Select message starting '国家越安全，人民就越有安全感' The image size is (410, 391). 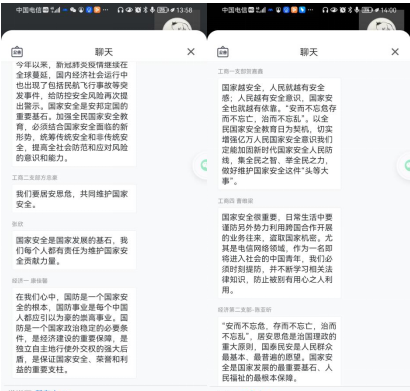coord(279,134)
